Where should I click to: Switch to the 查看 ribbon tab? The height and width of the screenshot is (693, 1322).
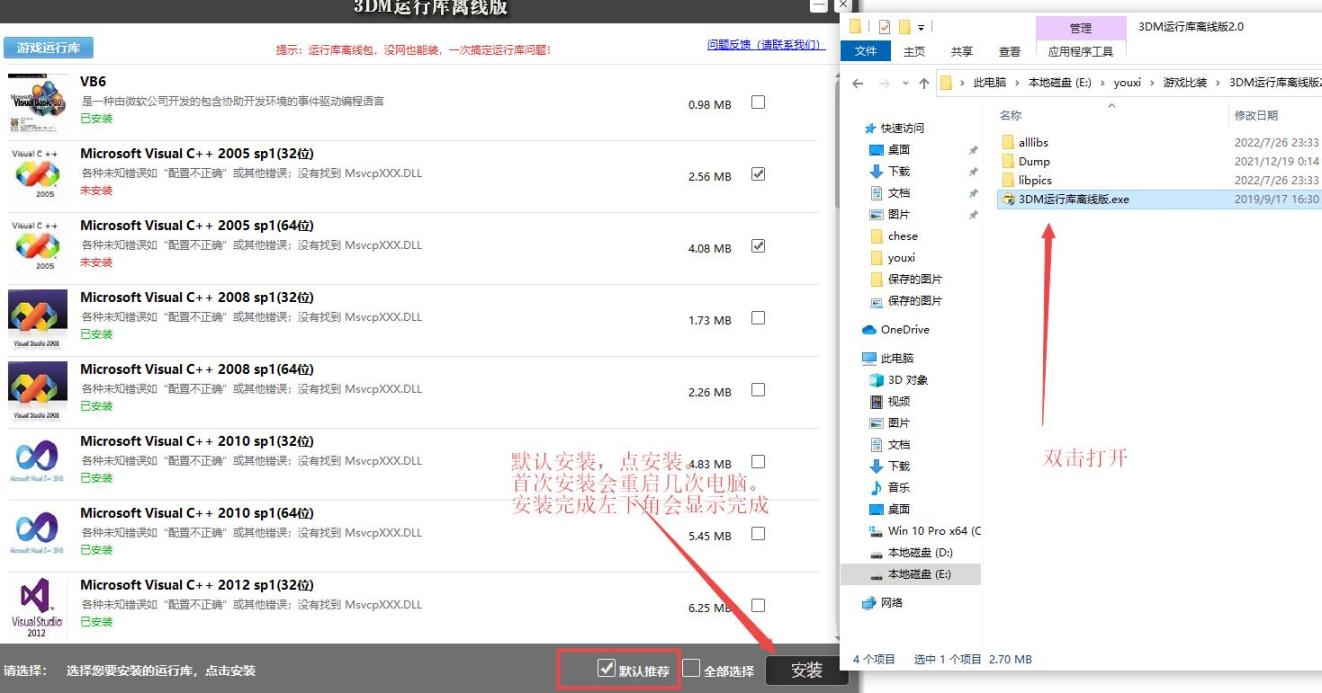coord(1010,51)
